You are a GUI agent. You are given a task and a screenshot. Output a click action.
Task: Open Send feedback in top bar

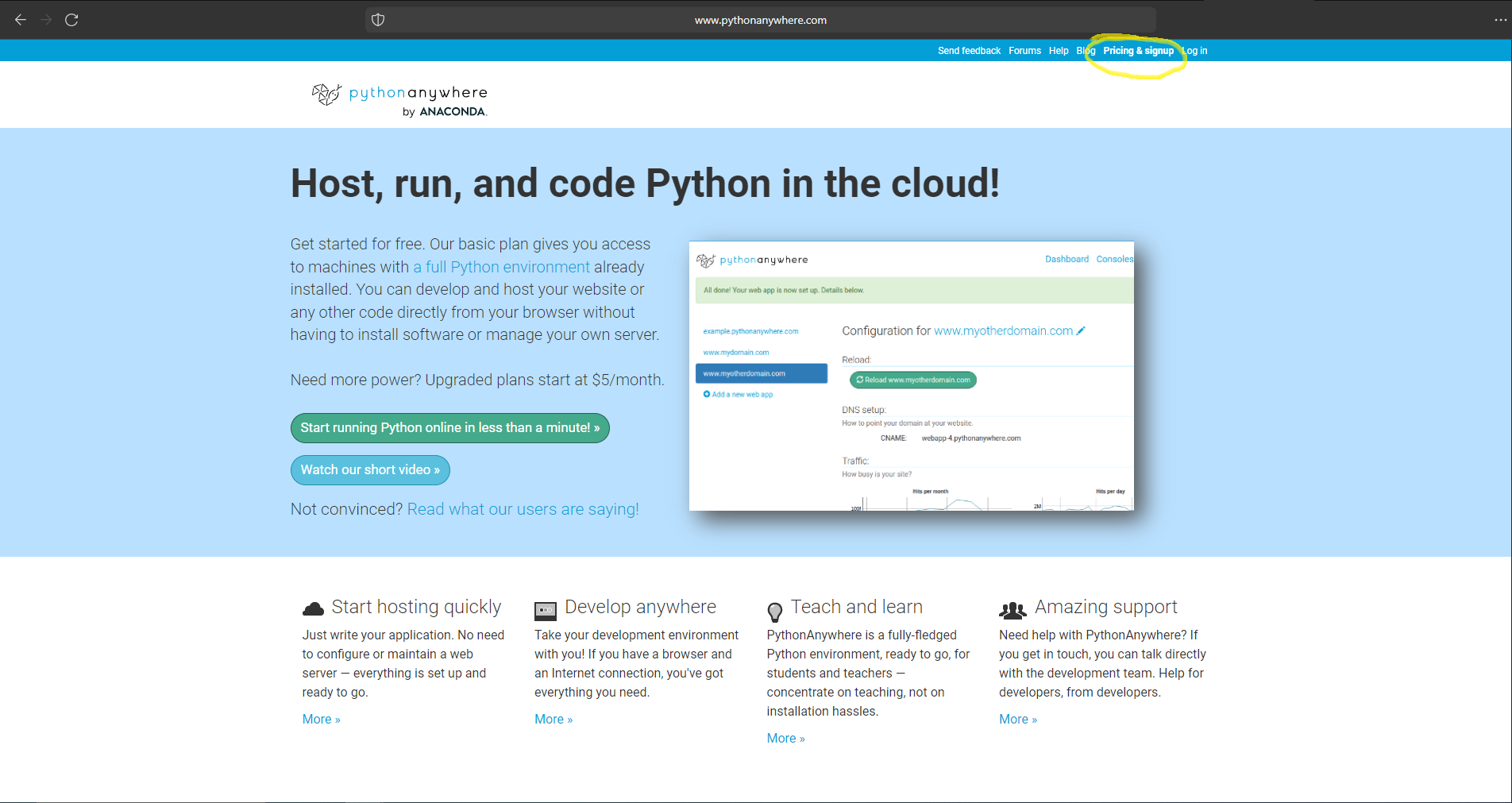tap(969, 51)
